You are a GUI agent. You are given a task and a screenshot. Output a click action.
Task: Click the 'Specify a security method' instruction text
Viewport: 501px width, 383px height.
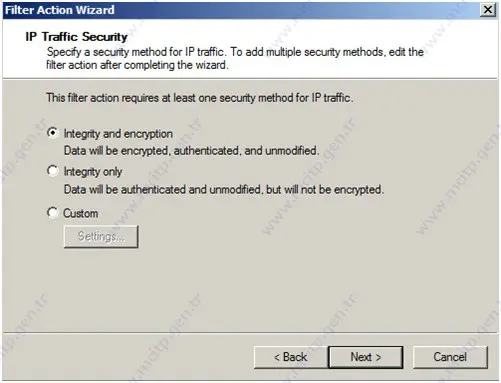tap(137, 52)
